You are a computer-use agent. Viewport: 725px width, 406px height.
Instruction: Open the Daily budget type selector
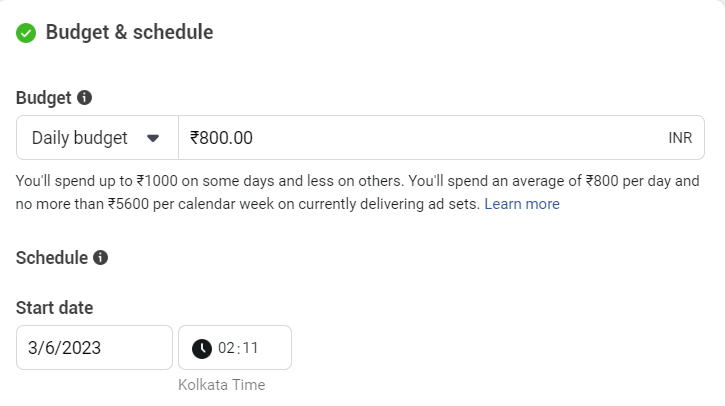point(97,138)
